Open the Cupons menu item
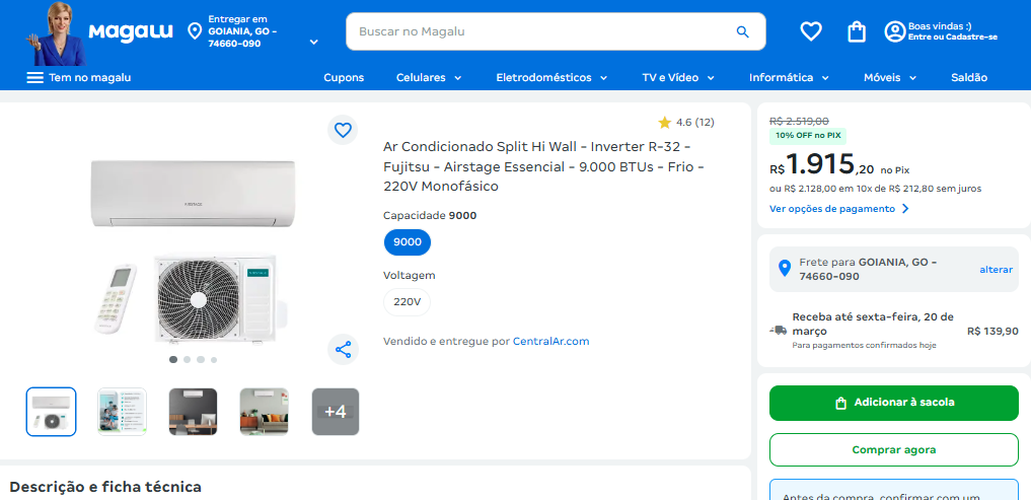 coord(343,78)
